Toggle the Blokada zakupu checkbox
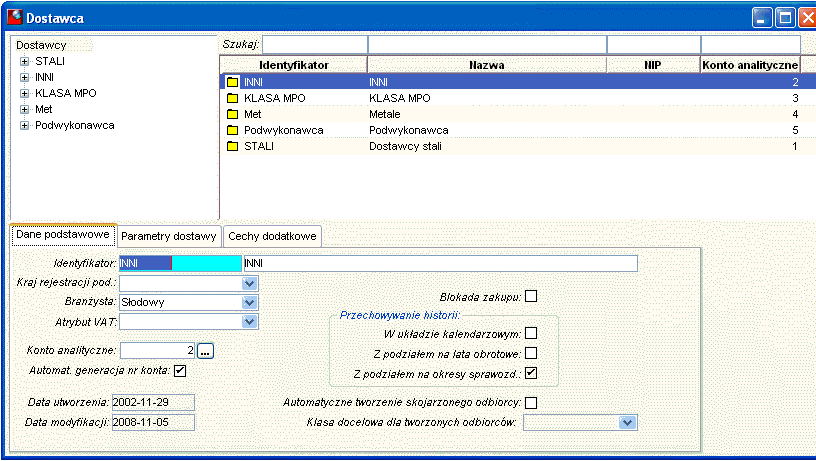The width and height of the screenshot is (816, 461). pyautogui.click(x=531, y=297)
